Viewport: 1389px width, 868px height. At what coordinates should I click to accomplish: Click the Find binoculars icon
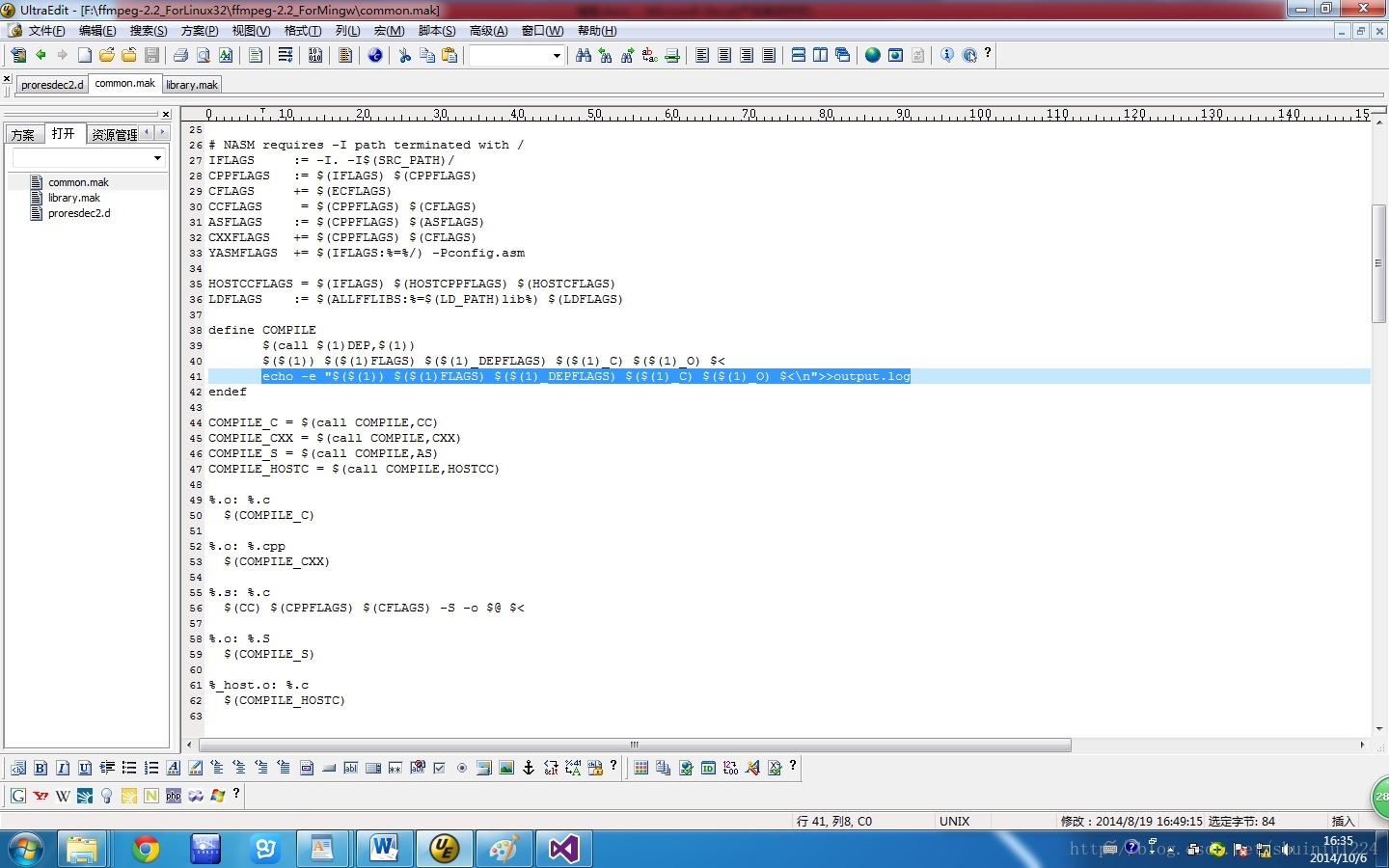click(584, 55)
